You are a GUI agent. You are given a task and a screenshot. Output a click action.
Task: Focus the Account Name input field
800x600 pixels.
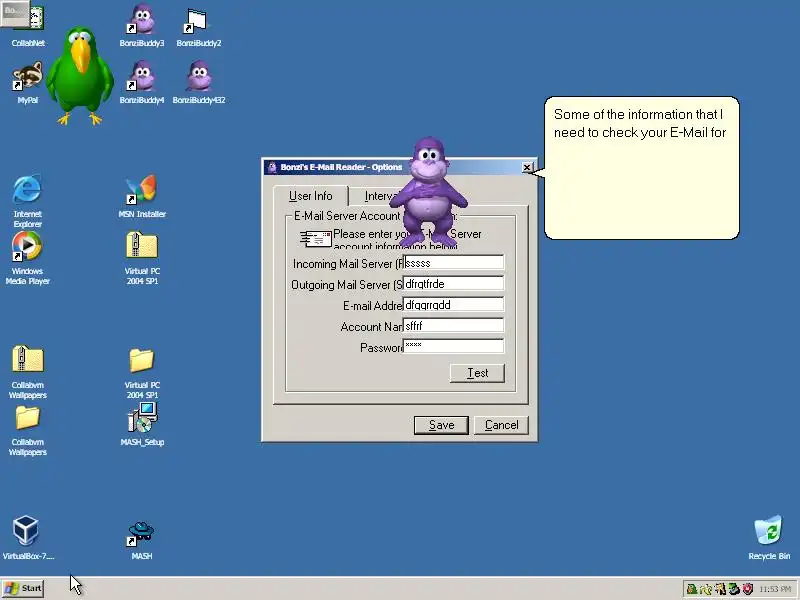[453, 326]
